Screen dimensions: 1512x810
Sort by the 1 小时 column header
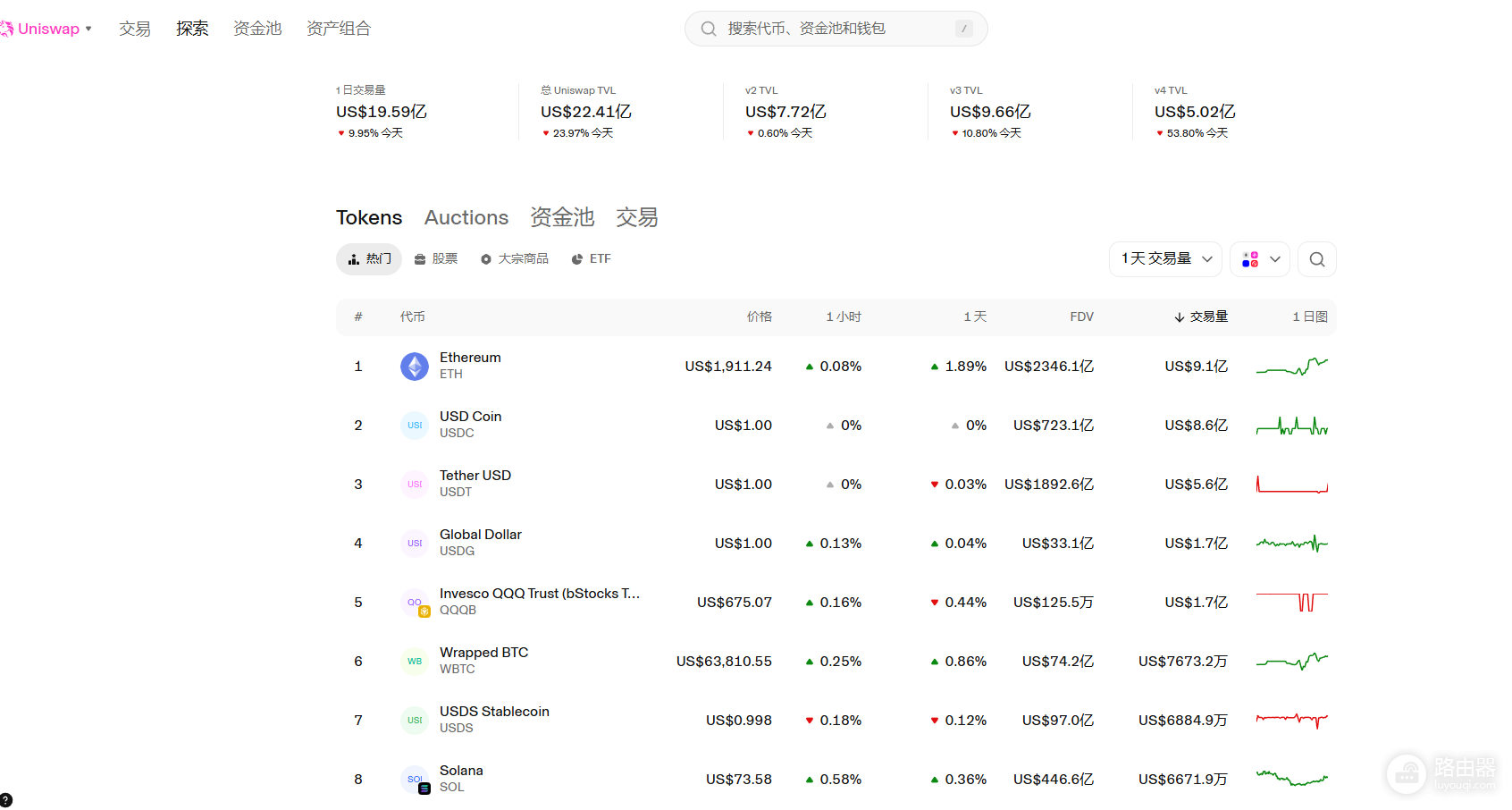844,316
